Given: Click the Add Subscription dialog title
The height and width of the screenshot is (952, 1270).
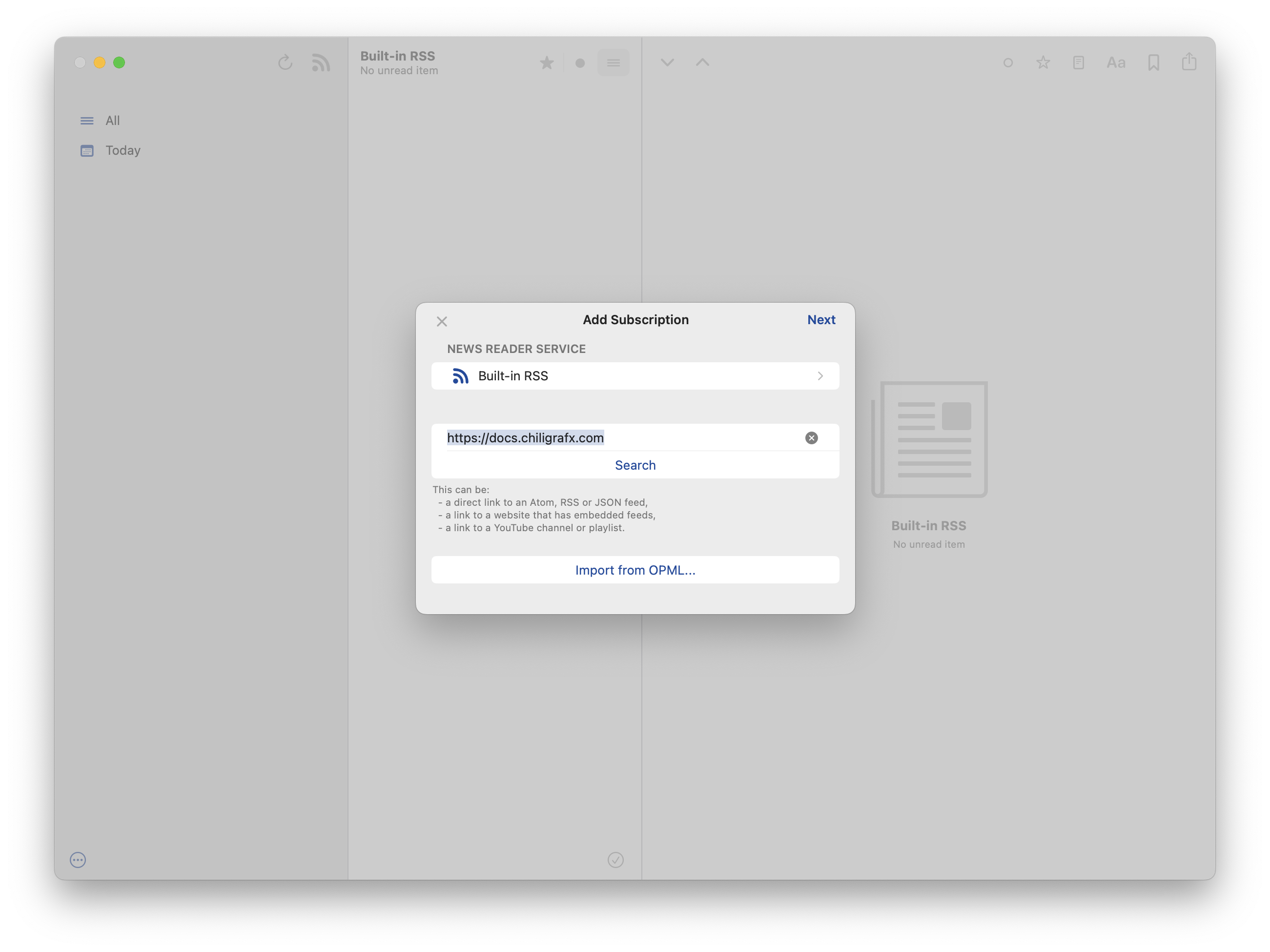Looking at the screenshot, I should (635, 320).
